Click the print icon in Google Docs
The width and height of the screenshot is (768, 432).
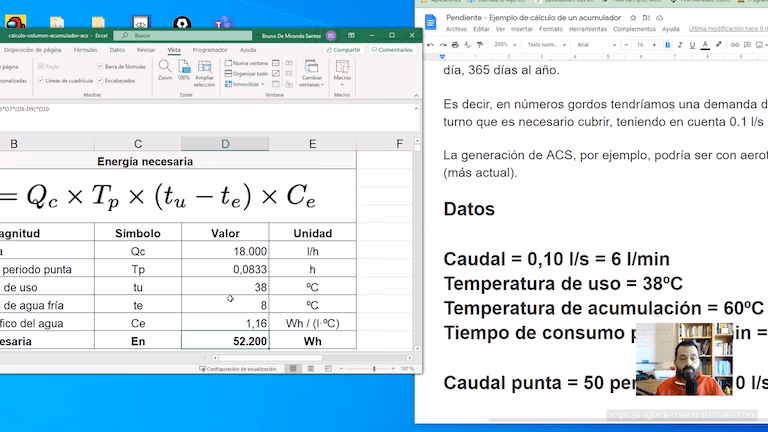[x=455, y=45]
